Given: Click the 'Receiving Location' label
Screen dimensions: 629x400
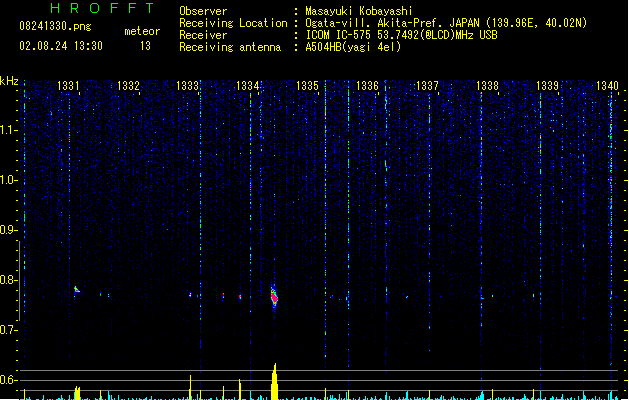Looking at the screenshot, I should click(233, 23).
